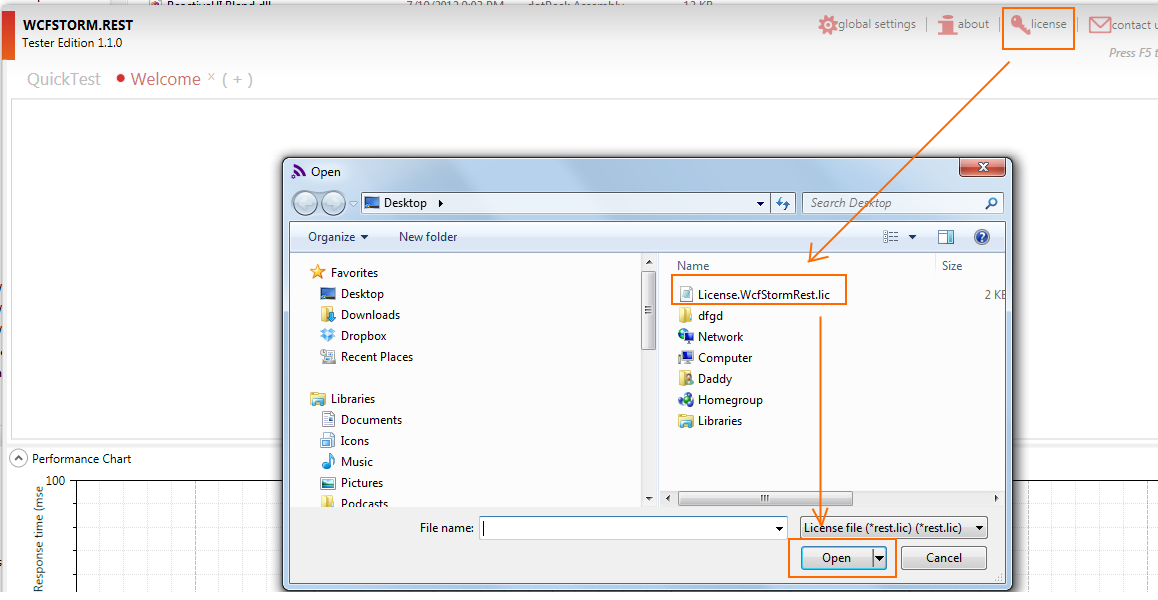
Task: Select the Welcome tab
Action: 165,79
